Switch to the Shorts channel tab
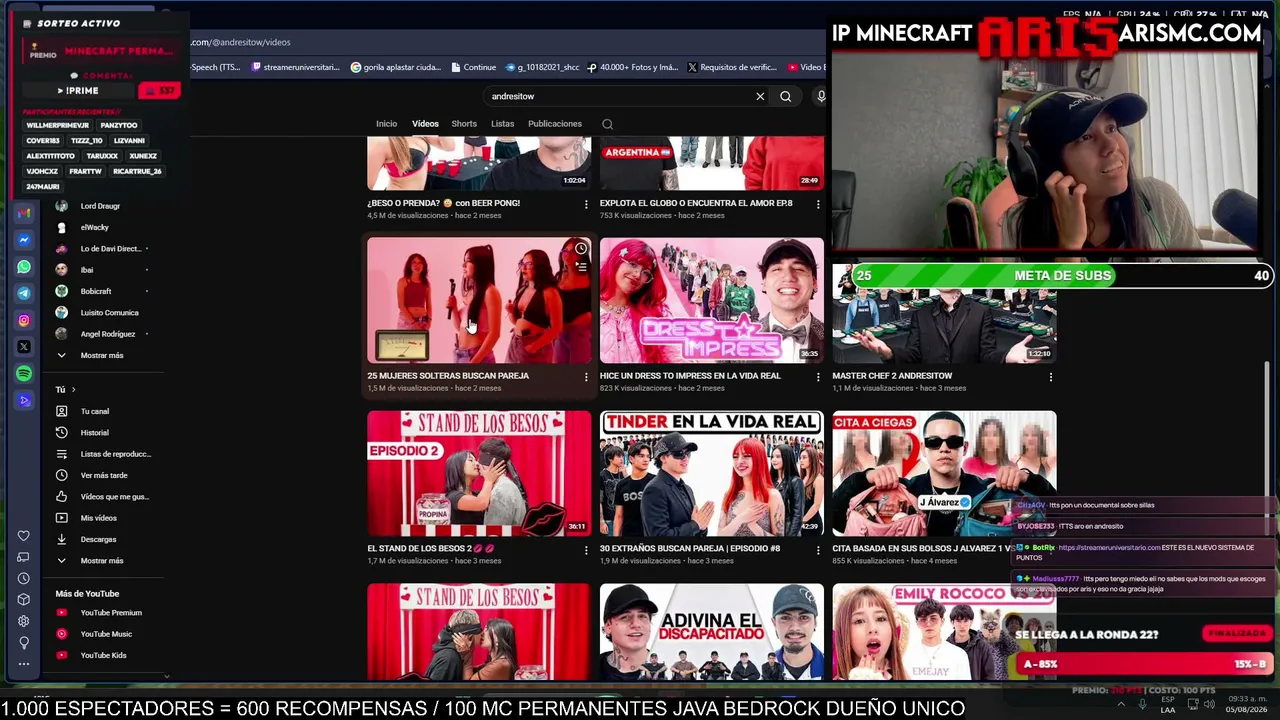Image resolution: width=1280 pixels, height=720 pixels. [464, 124]
